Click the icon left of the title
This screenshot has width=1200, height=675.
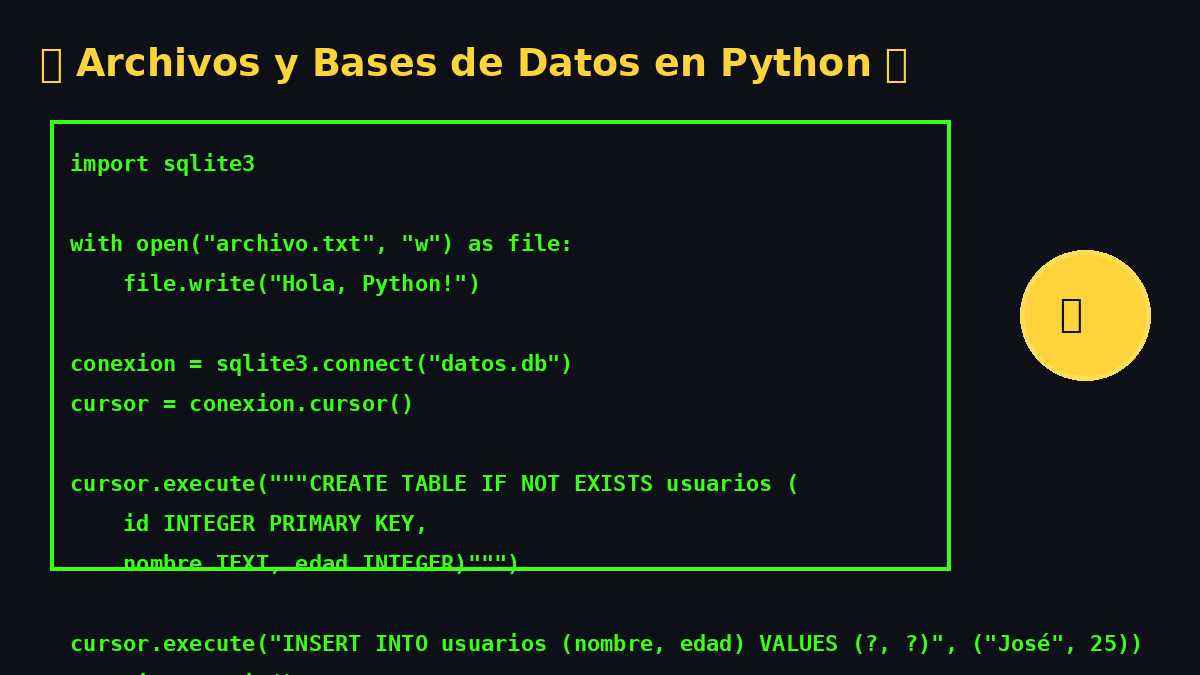(x=51, y=65)
